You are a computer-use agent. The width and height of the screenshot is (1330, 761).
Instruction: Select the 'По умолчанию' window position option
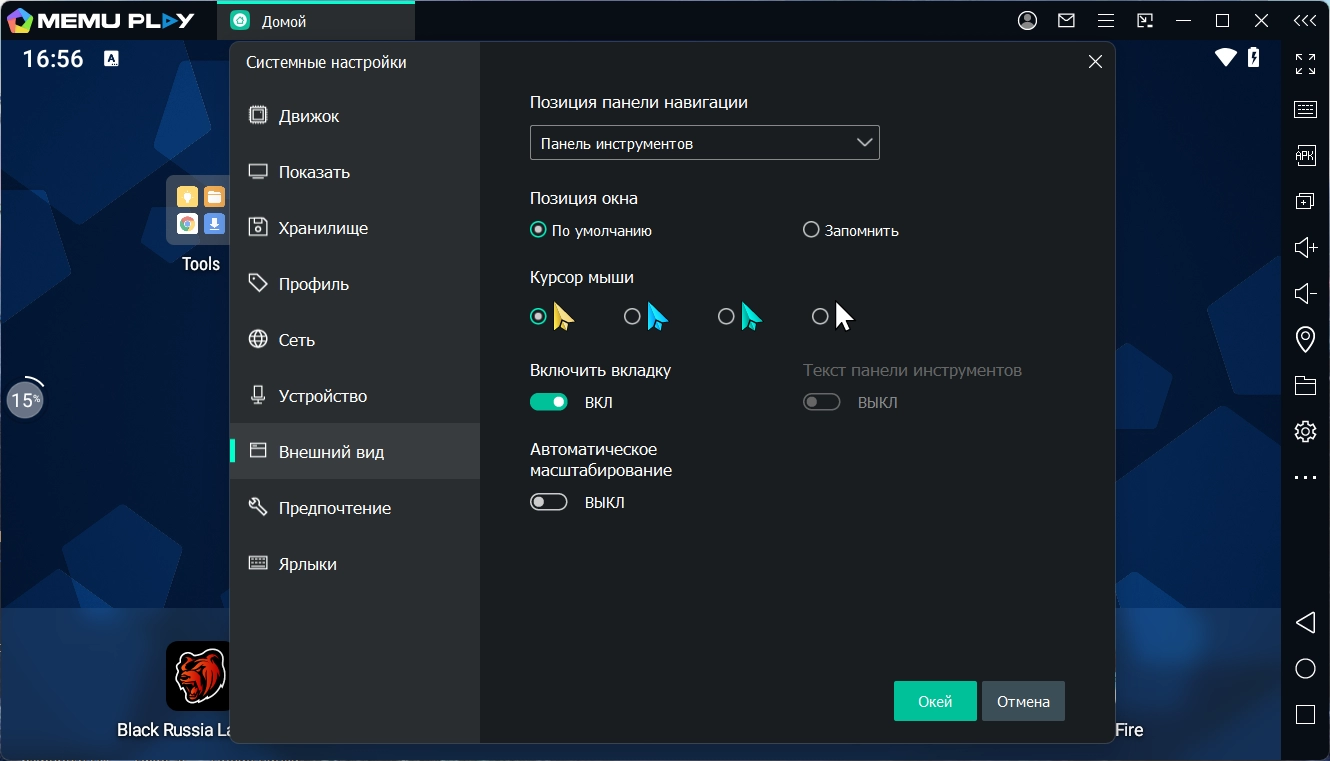[x=591, y=230]
